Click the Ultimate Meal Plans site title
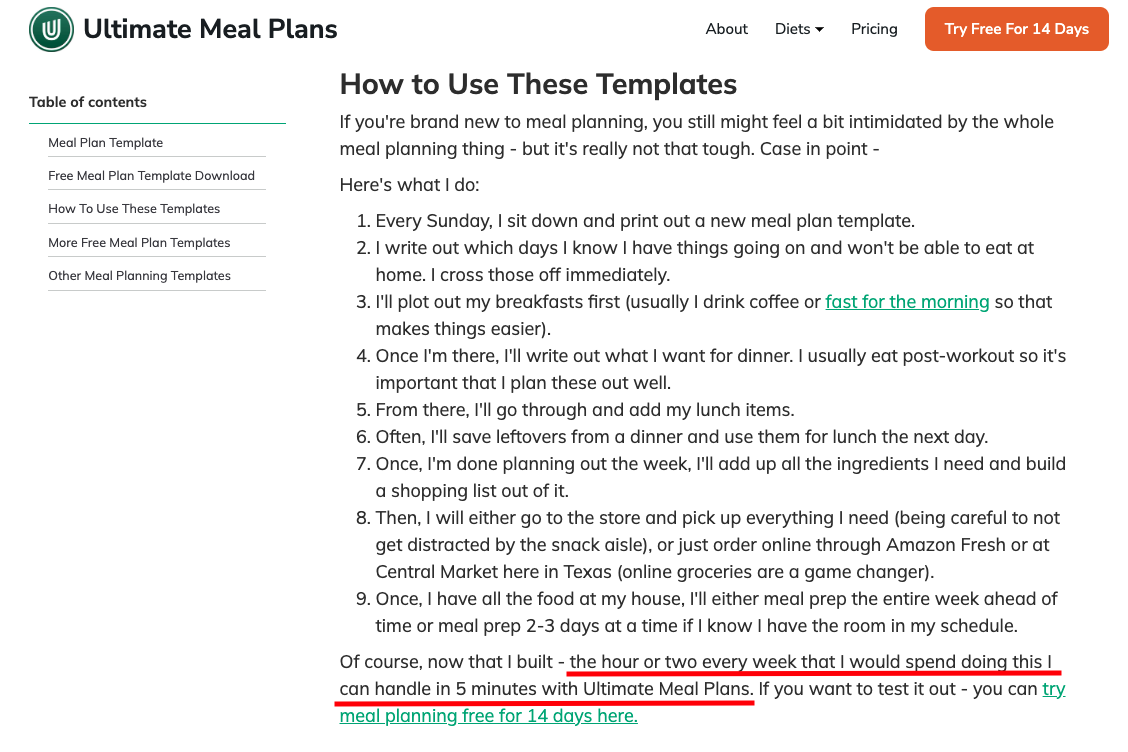Screen dimensions: 1128x752 [x=210, y=29]
